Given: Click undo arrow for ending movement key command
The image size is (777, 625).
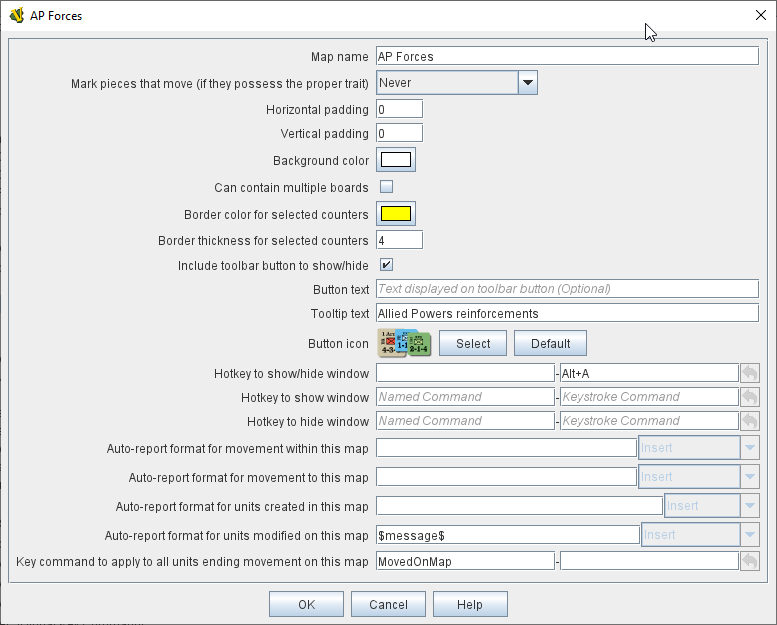Looking at the screenshot, I should [x=750, y=561].
